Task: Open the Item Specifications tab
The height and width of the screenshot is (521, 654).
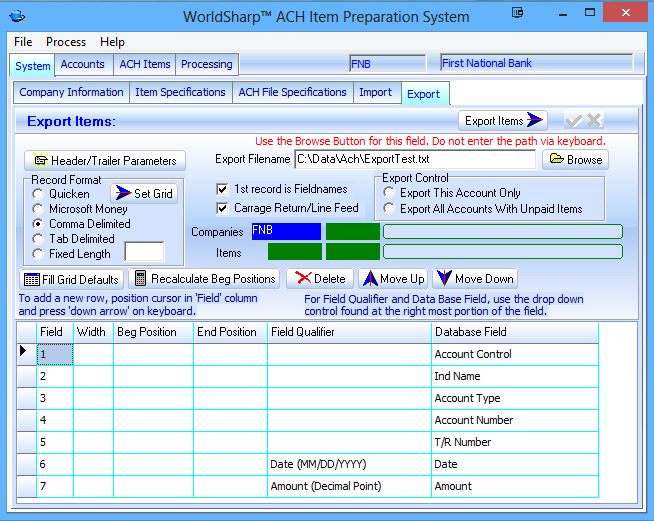Action: click(x=180, y=92)
